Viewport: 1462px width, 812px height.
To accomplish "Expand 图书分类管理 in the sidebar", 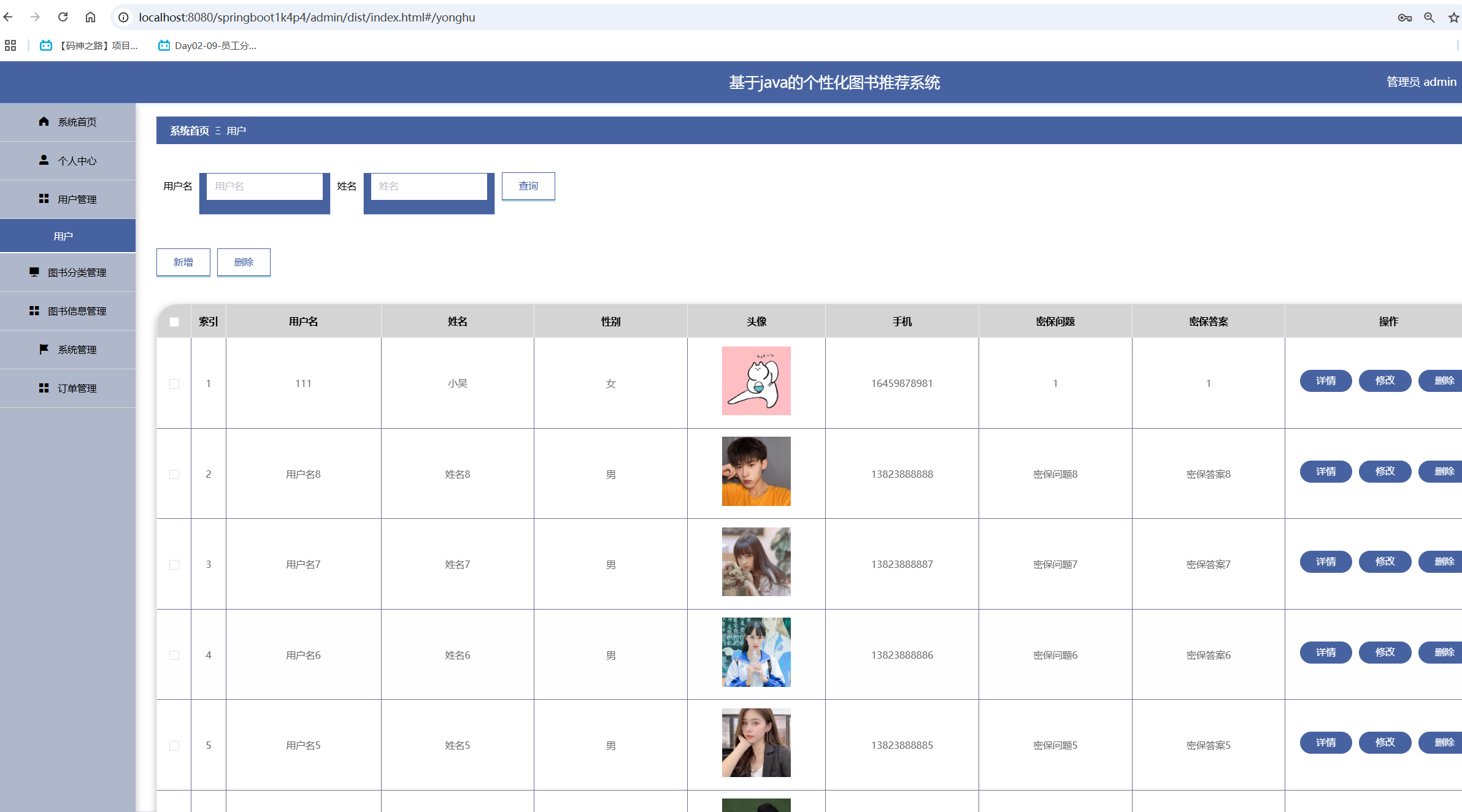I will point(67,272).
